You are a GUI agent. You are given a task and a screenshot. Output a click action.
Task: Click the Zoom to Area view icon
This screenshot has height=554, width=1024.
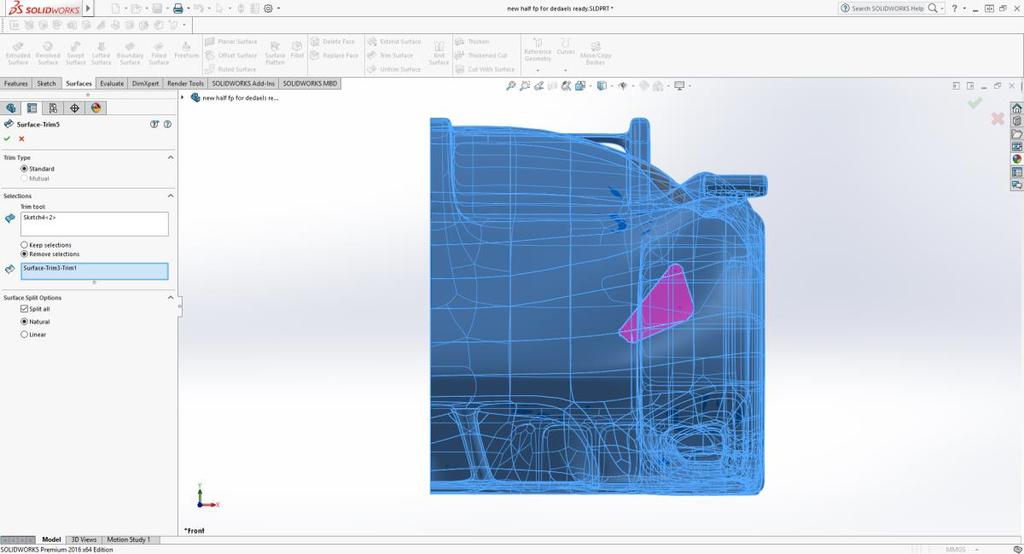coord(524,86)
